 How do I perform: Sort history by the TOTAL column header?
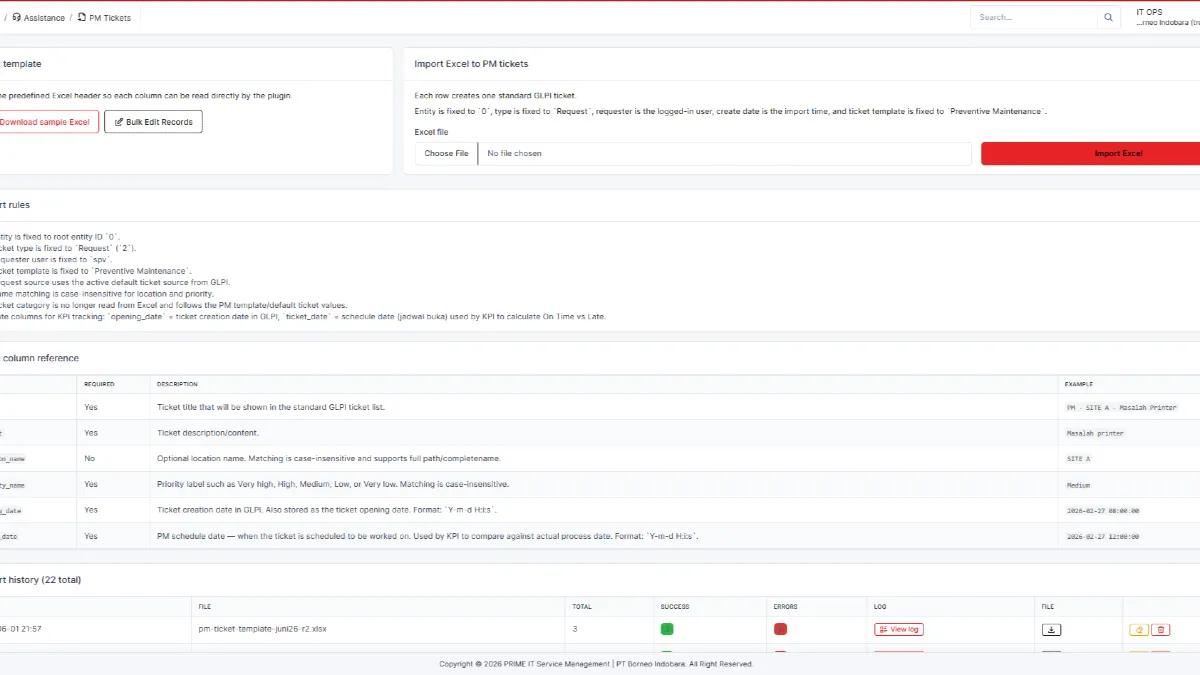(582, 606)
